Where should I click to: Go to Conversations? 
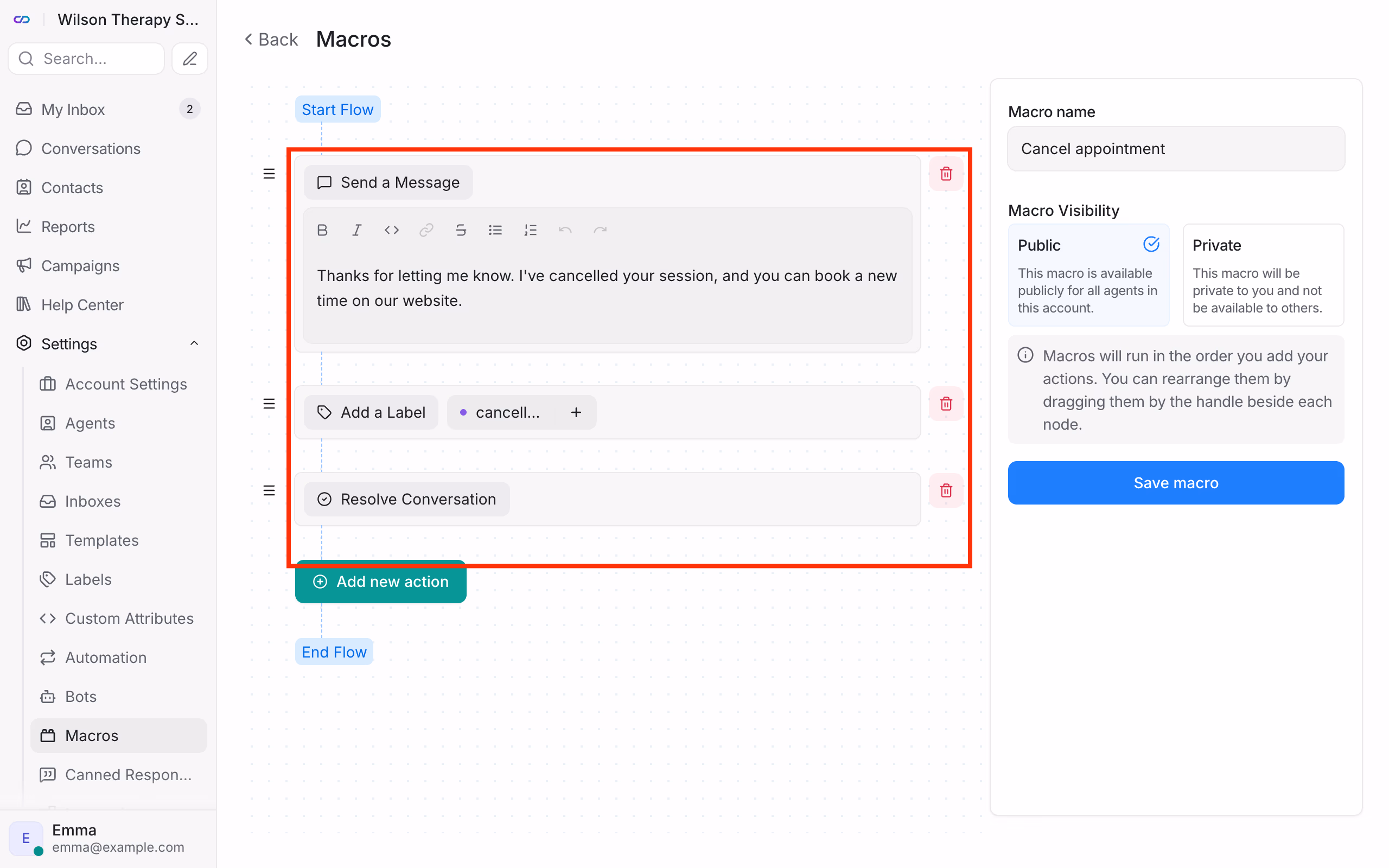pyautogui.click(x=108, y=148)
